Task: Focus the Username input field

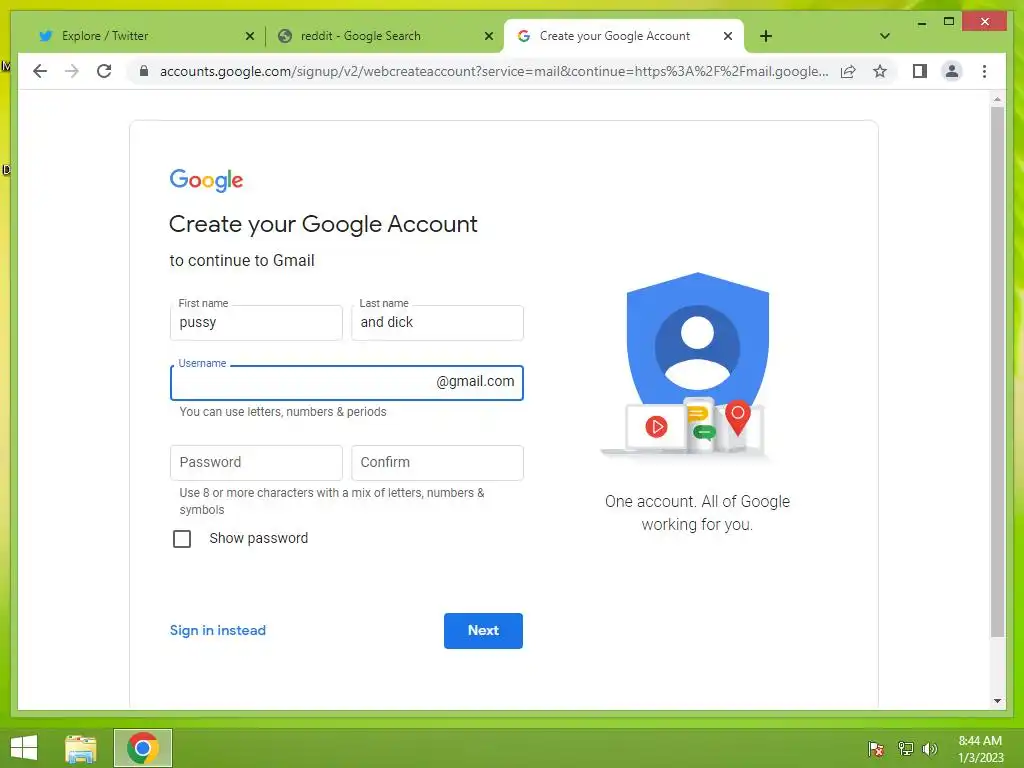Action: (x=346, y=383)
